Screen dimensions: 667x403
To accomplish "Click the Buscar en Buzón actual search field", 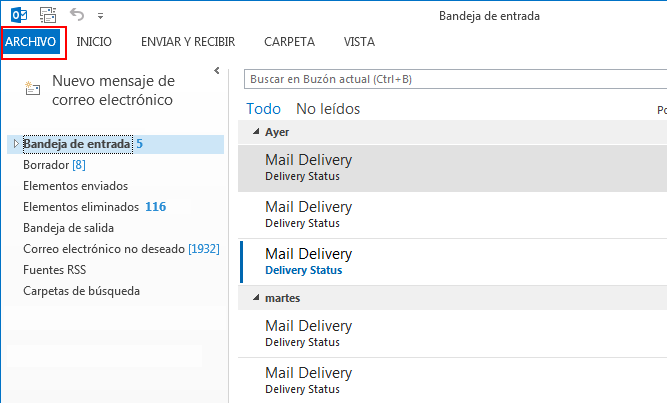I will 450,78.
